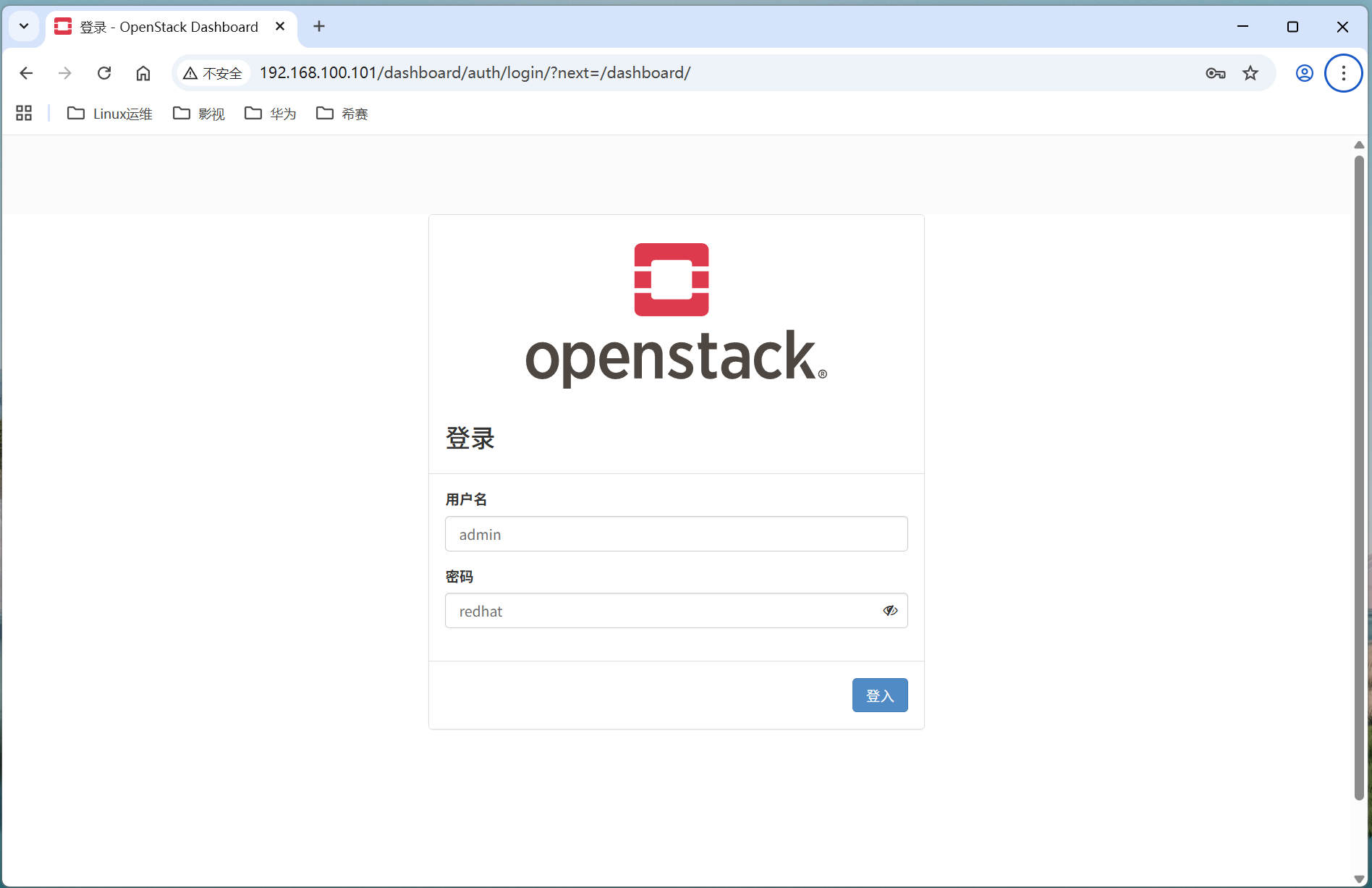Click the scrollbar down arrow
Screen dimensions: 1372x888
click(1359, 879)
